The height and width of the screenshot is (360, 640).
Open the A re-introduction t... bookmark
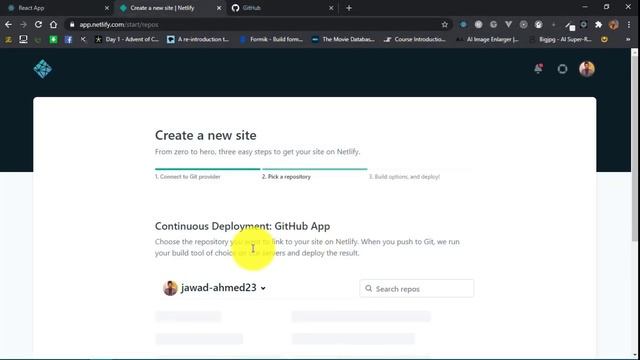coord(198,40)
